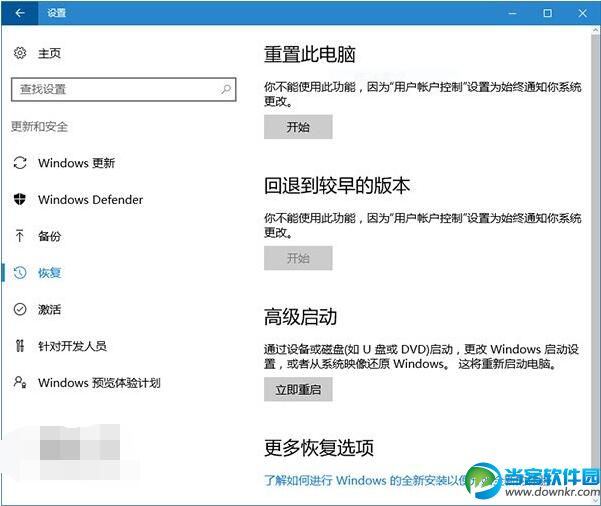The height and width of the screenshot is (506, 601).
Task: Click 开始 under 重置此电脑
Action: [298, 127]
